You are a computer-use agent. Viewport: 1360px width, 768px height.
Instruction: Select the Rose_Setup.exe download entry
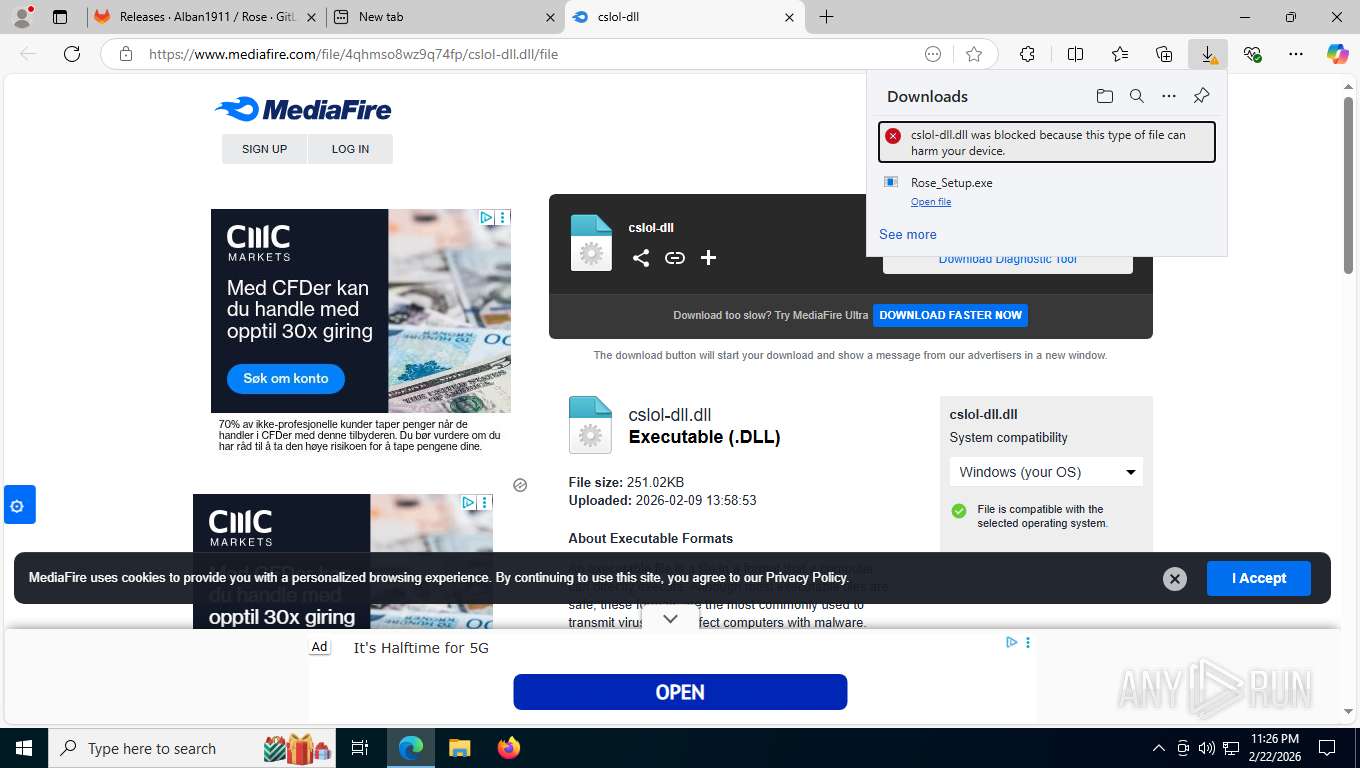click(x=1047, y=191)
